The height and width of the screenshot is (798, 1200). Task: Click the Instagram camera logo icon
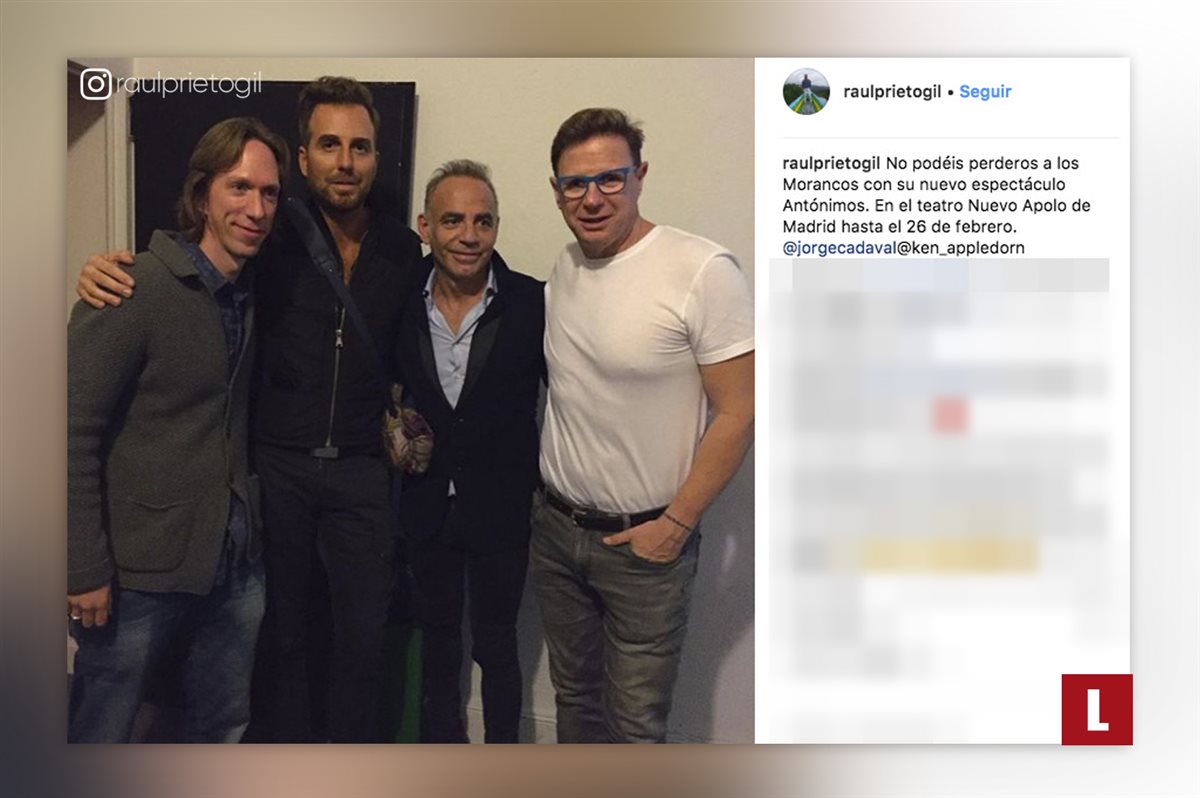tap(96, 84)
